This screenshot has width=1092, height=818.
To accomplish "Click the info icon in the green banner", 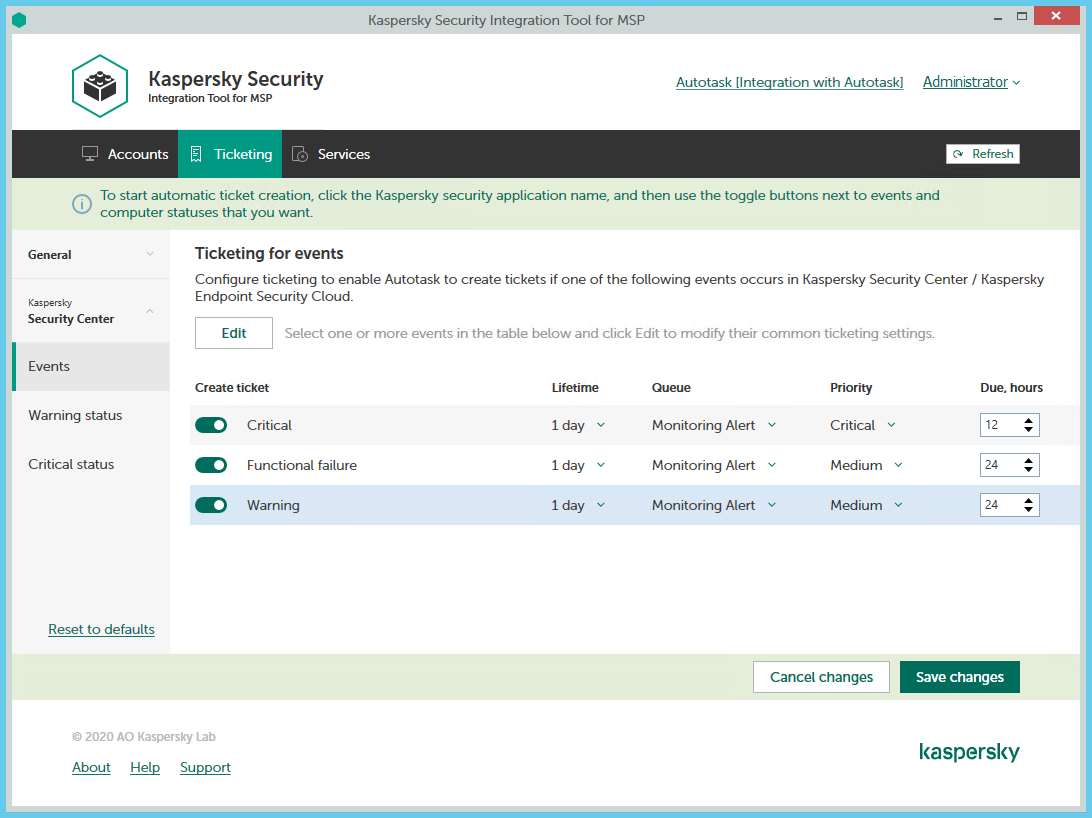I will tap(81, 204).
